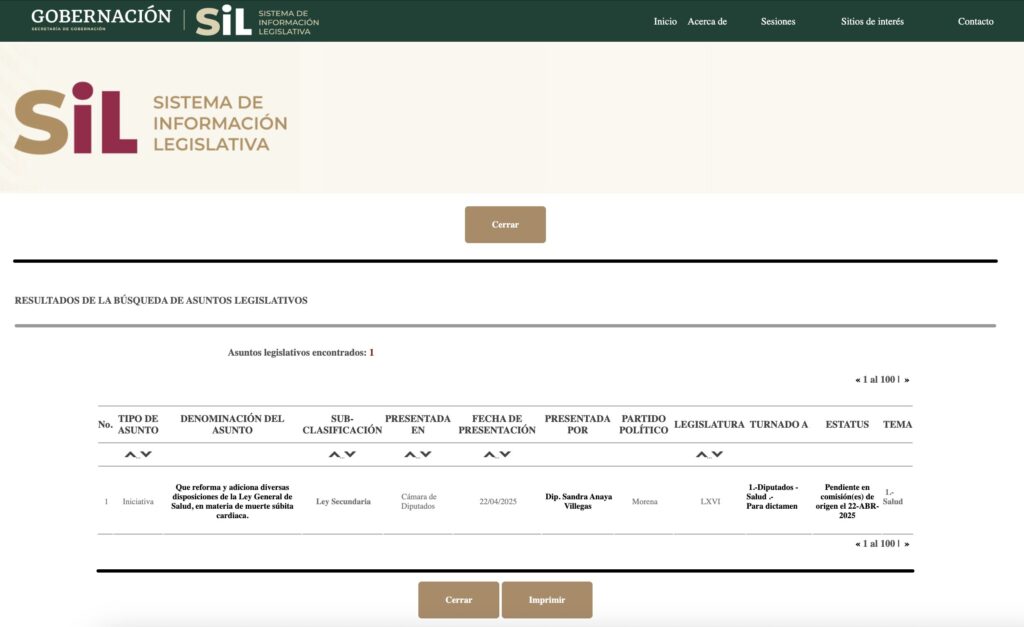Screen dimensions: 1024x627
Task: Open the muerte súbita cardiaca initiative
Action: click(x=232, y=501)
